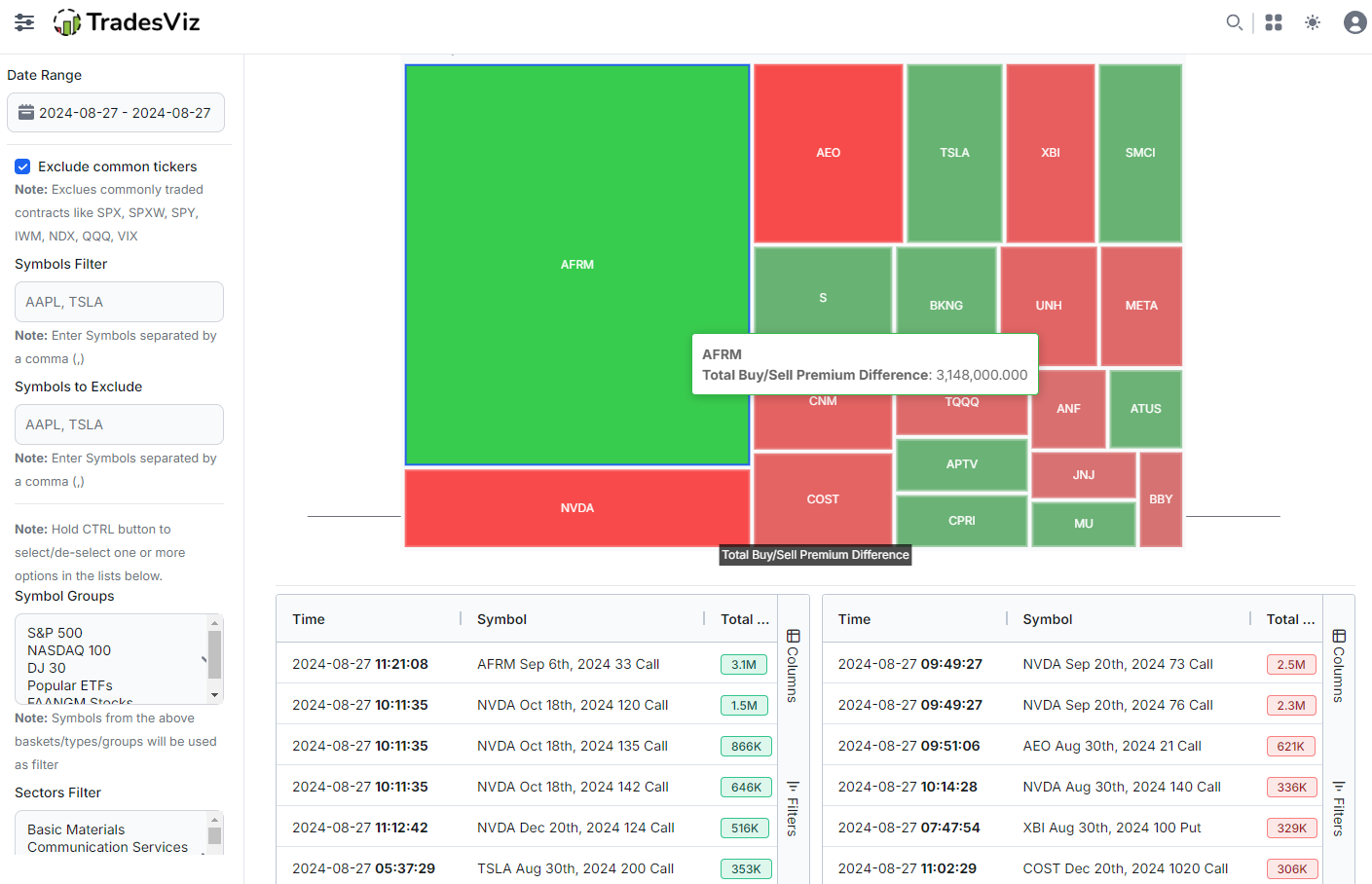
Task: Sort right table by Symbol column
Action: 1048,619
